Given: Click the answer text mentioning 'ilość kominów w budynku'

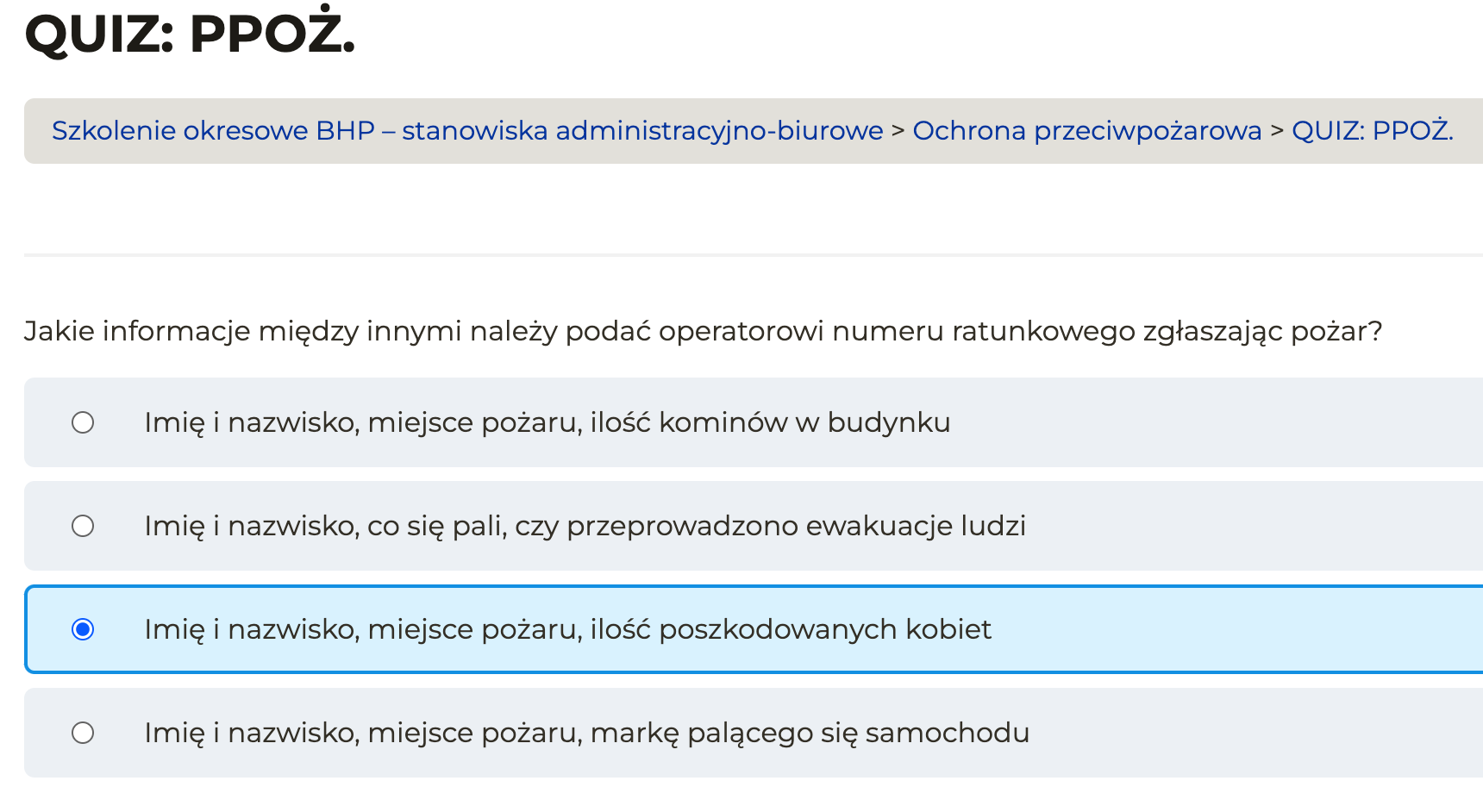Looking at the screenshot, I should 547,422.
